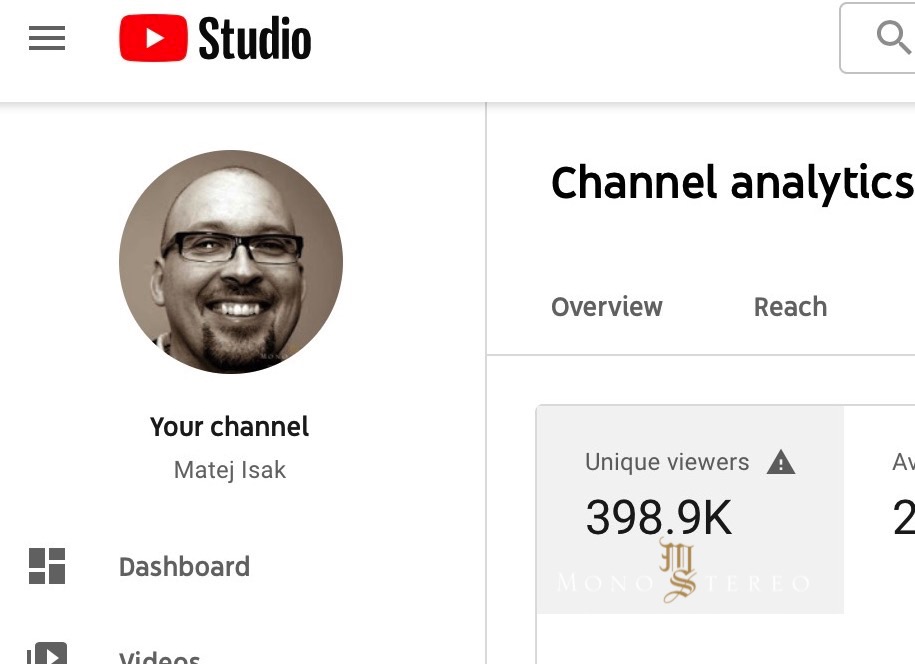Open the hamburger navigation menu

47,38
